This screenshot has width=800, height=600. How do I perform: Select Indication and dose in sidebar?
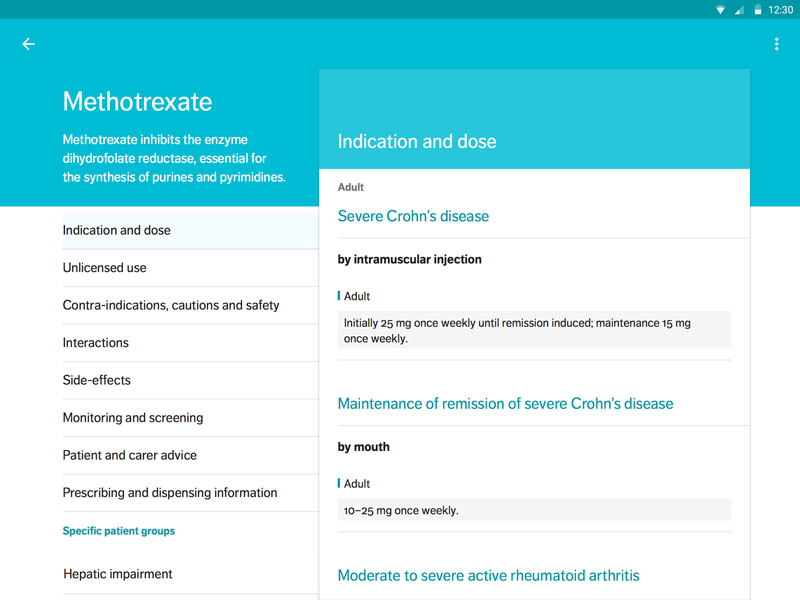(x=191, y=231)
